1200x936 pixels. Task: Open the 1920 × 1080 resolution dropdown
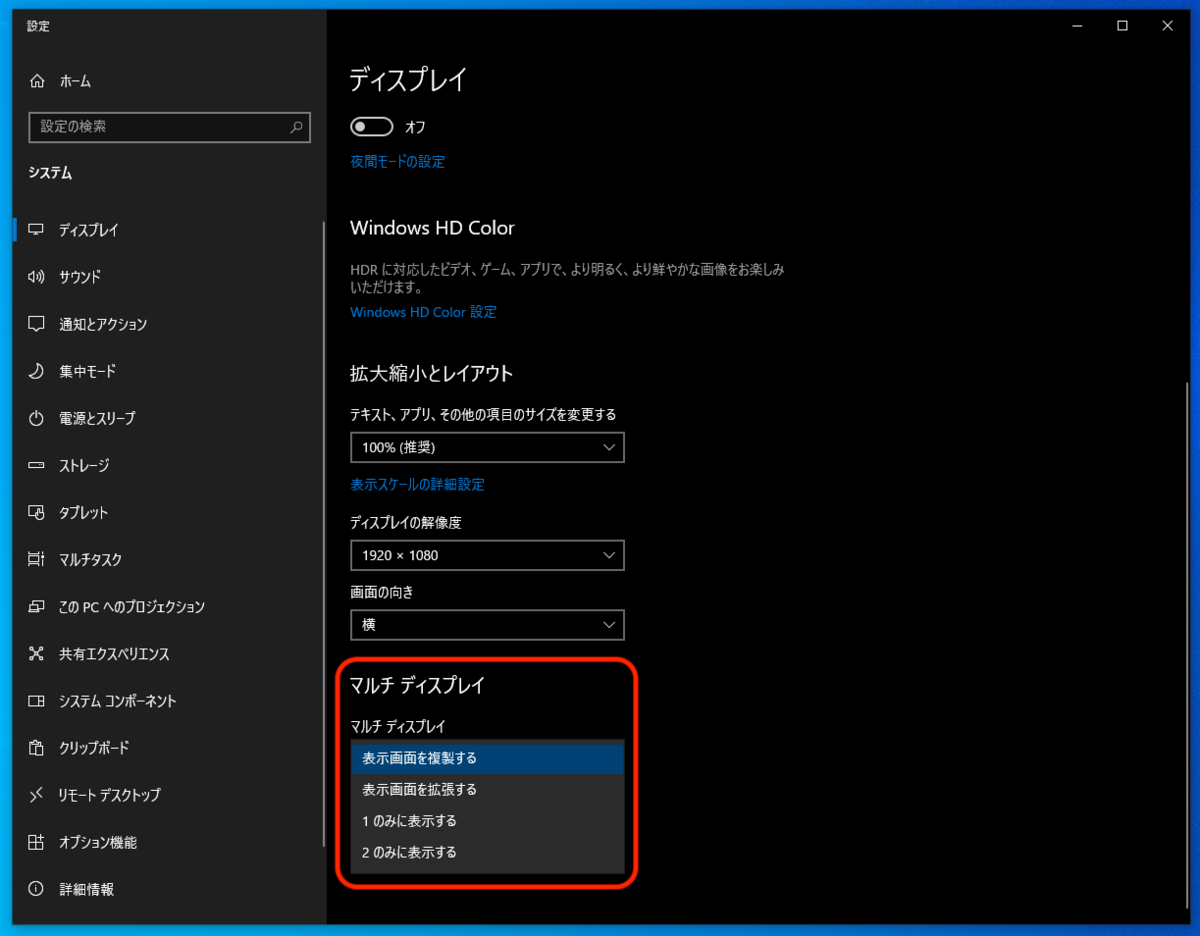pyautogui.click(x=487, y=555)
